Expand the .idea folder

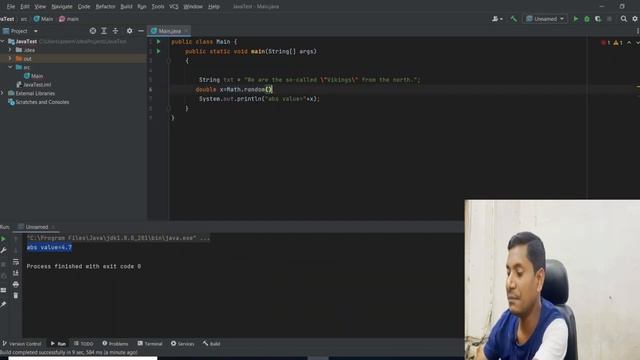point(10,50)
